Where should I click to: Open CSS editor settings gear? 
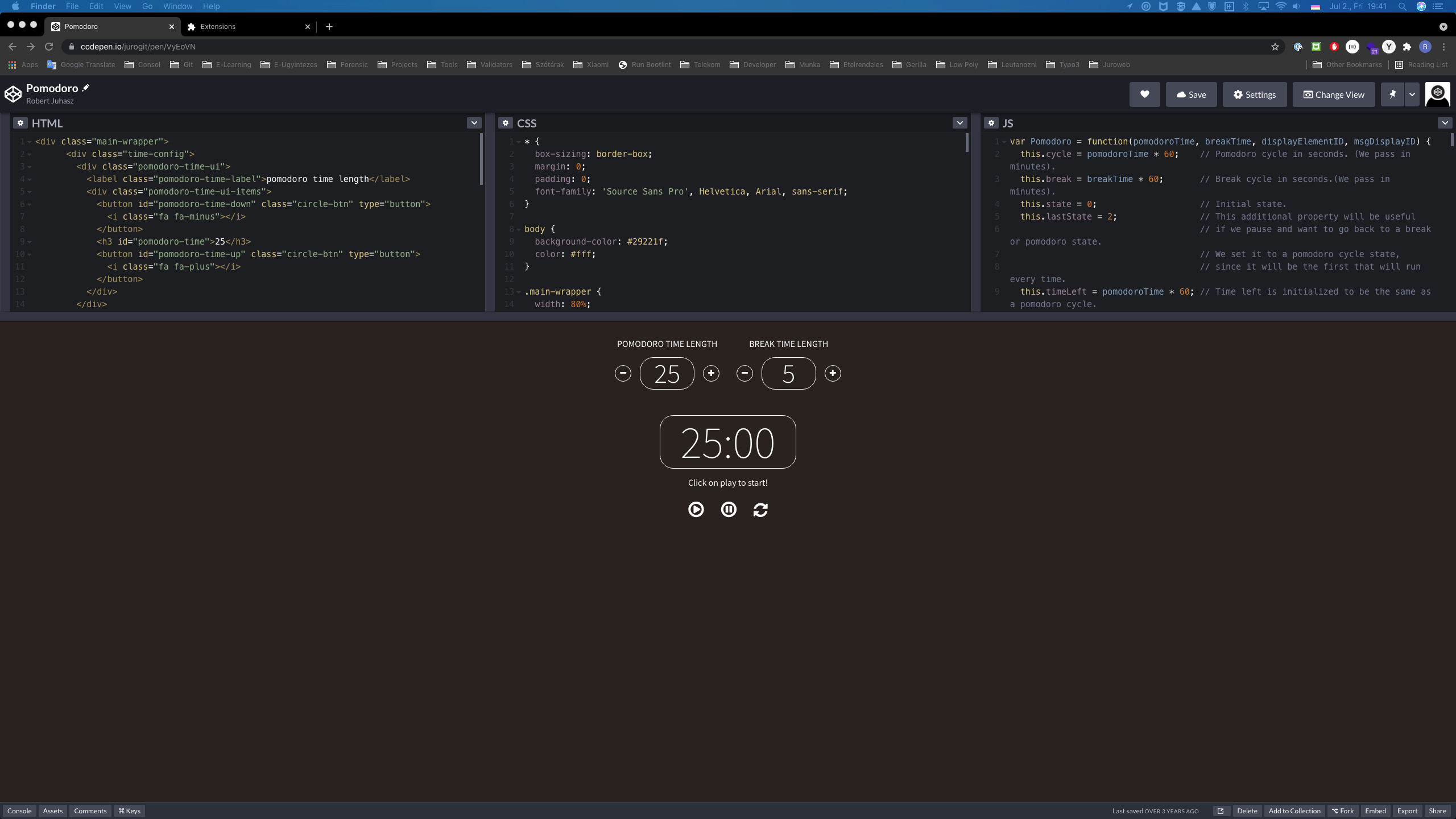(x=506, y=123)
